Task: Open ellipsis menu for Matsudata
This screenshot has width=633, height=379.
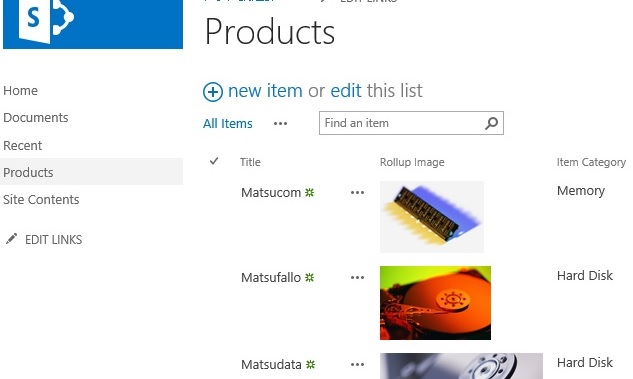Action: 357,364
